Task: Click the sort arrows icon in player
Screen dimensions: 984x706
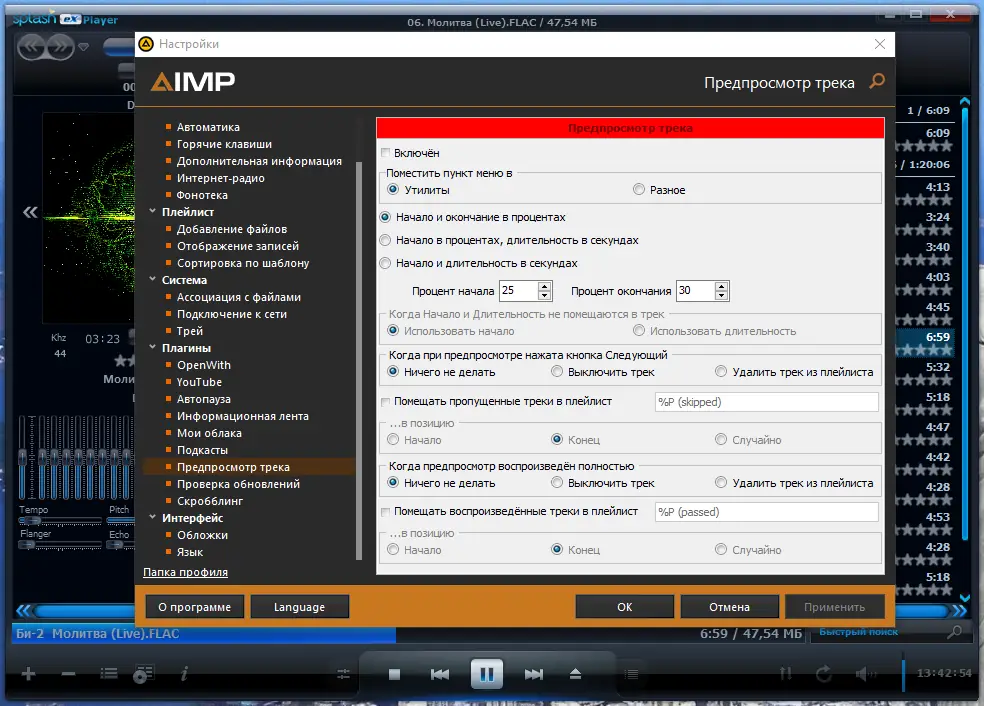Action: click(786, 674)
